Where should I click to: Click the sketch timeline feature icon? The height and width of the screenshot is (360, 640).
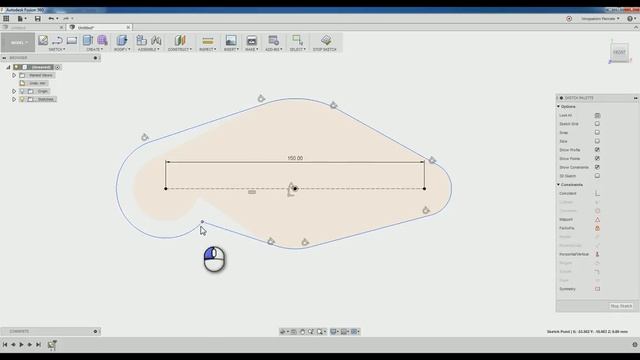coord(52,344)
